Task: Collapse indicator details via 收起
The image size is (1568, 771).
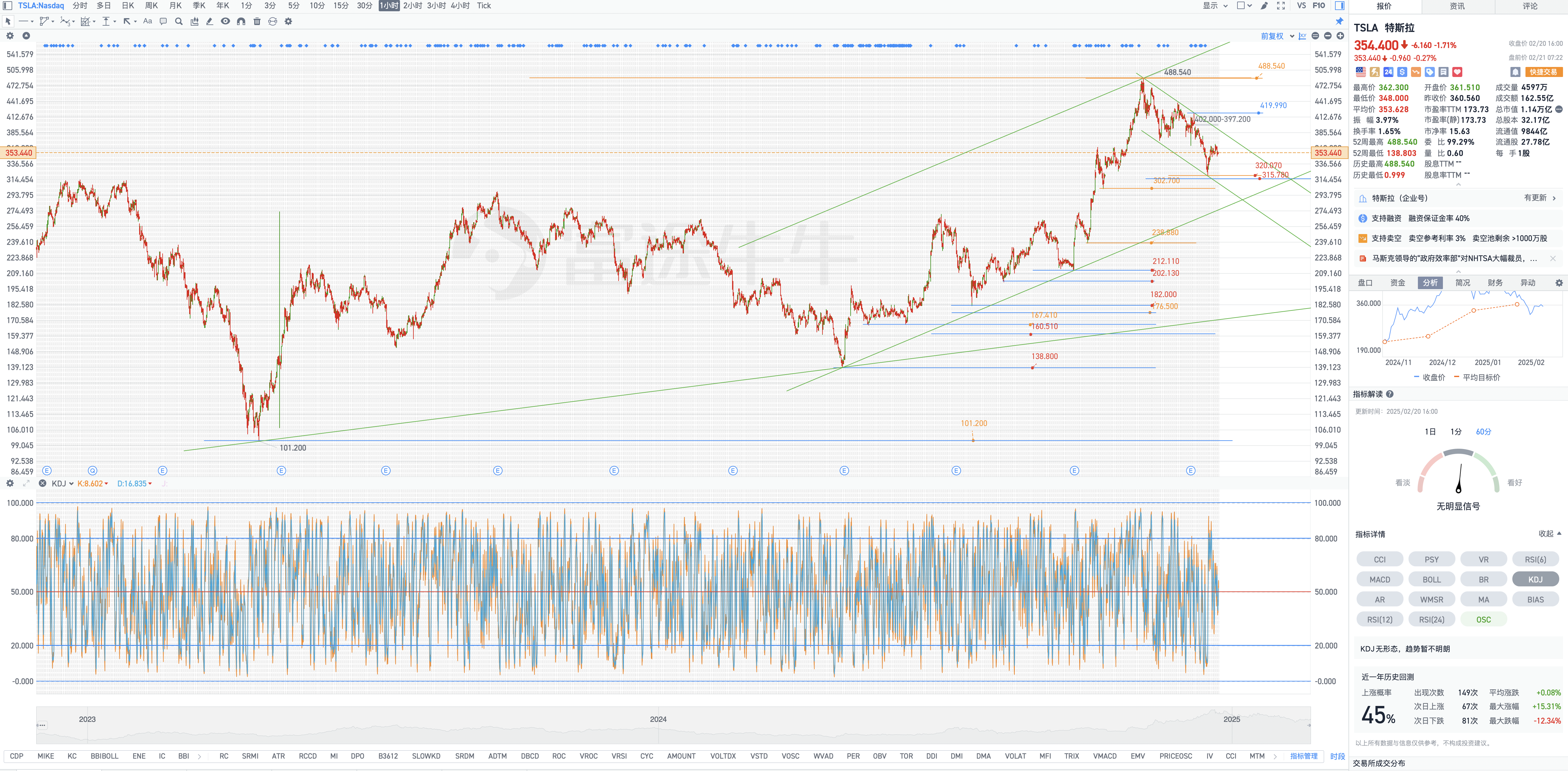Action: tap(1550, 534)
